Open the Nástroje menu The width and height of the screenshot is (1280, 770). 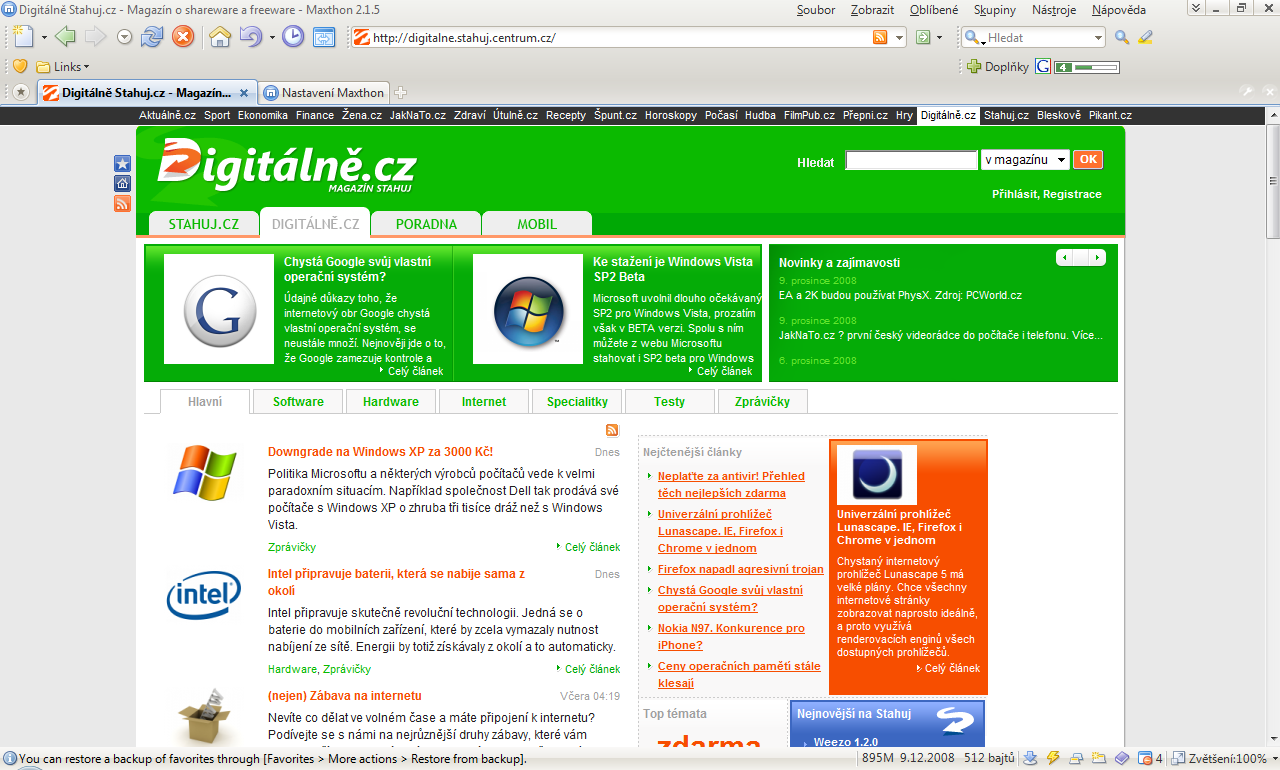[1054, 10]
